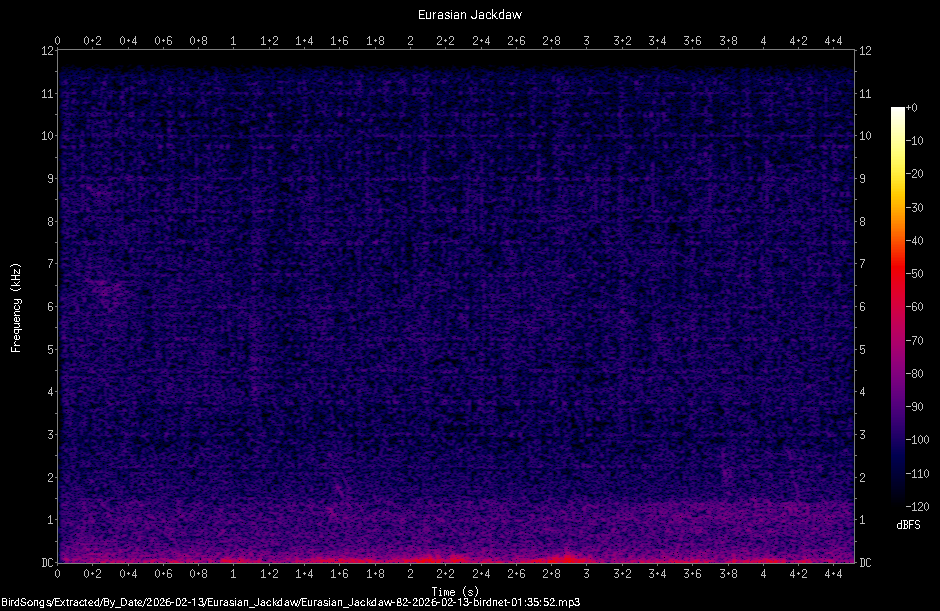
Task: Select the 6 kHz label on right axis
Action: pos(863,307)
